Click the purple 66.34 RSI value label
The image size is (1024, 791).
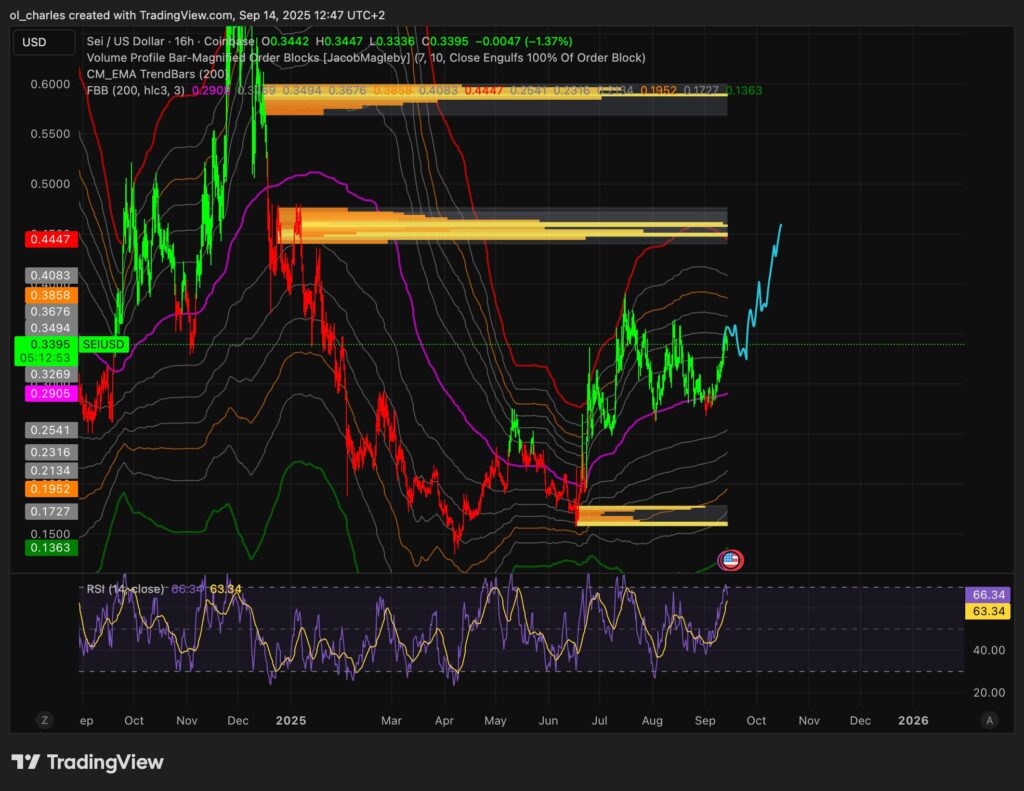pos(986,594)
